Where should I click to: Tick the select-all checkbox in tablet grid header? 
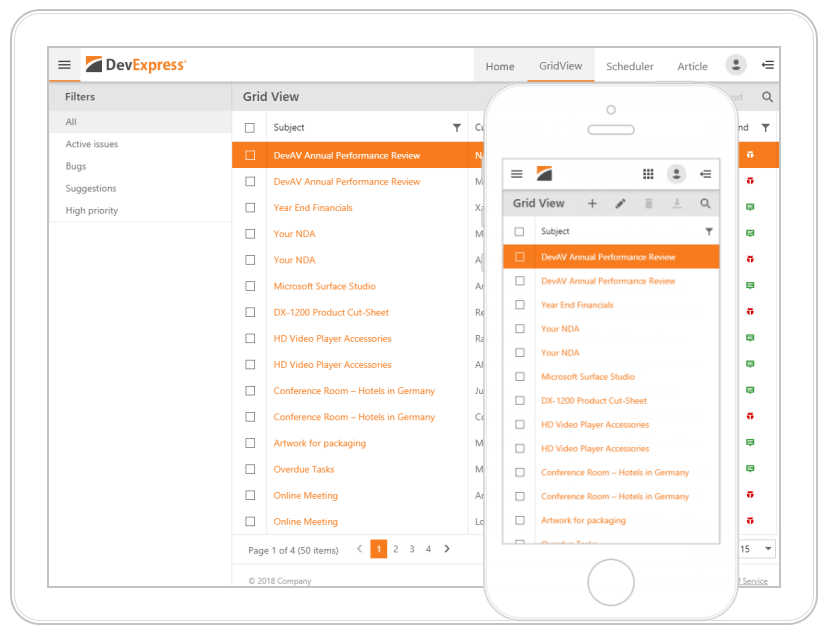point(250,128)
